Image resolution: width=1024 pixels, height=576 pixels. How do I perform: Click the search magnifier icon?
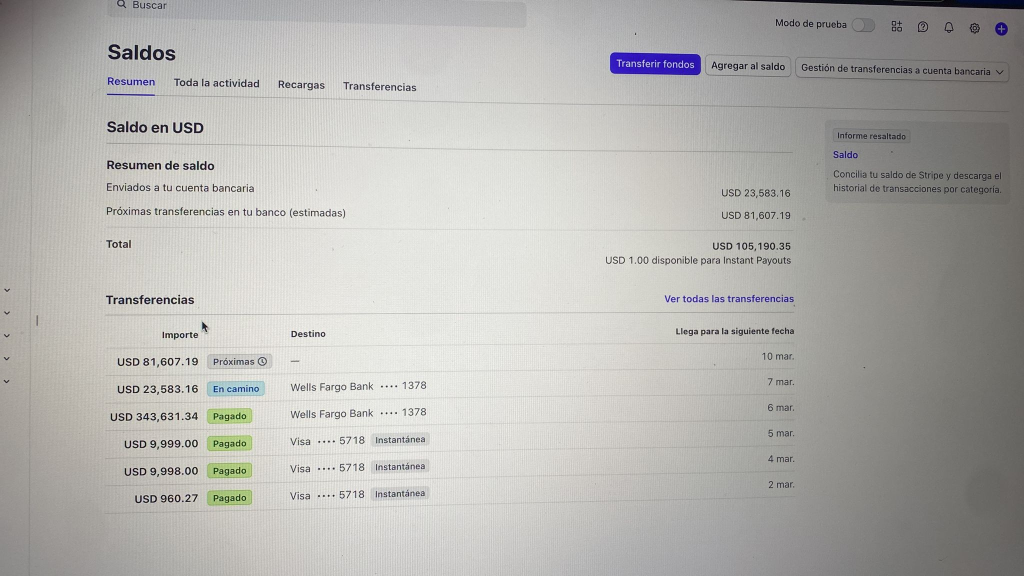(121, 5)
